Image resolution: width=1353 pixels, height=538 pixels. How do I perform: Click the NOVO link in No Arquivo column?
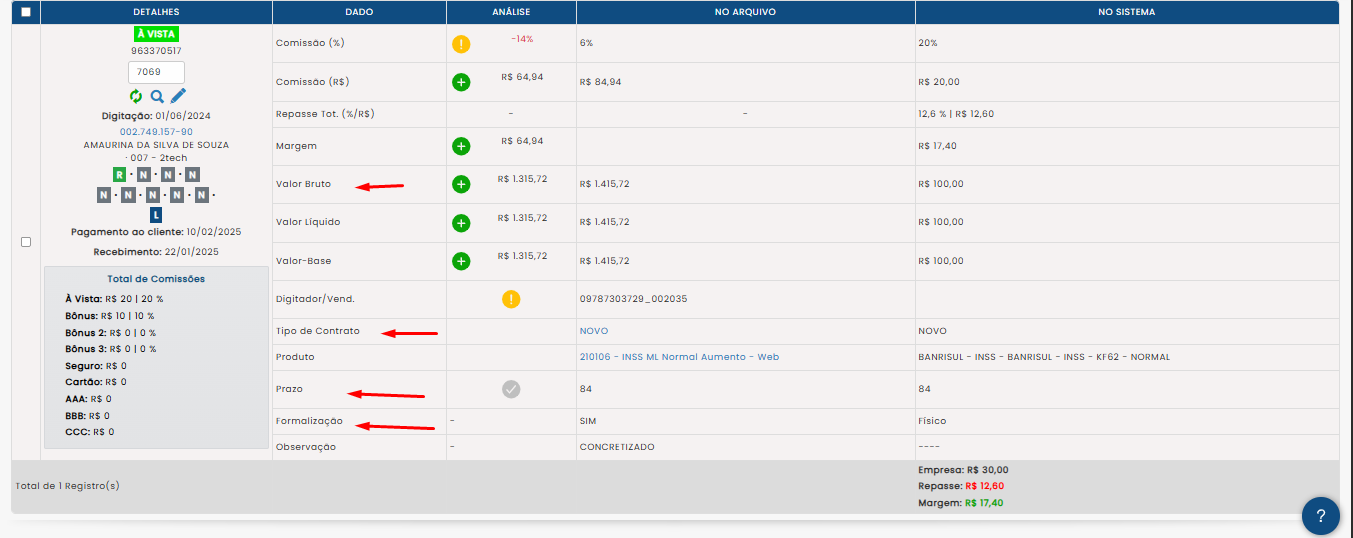(x=593, y=331)
